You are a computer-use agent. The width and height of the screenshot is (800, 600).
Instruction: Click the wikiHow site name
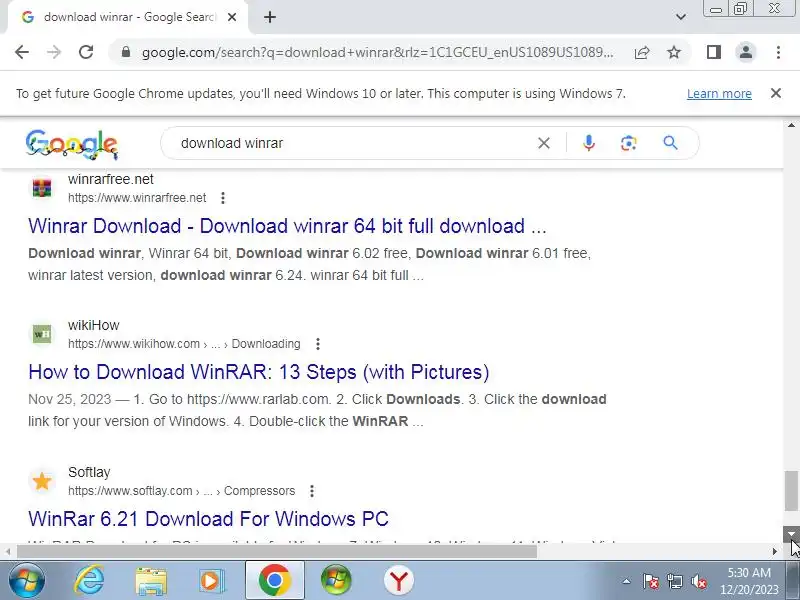[93, 326]
